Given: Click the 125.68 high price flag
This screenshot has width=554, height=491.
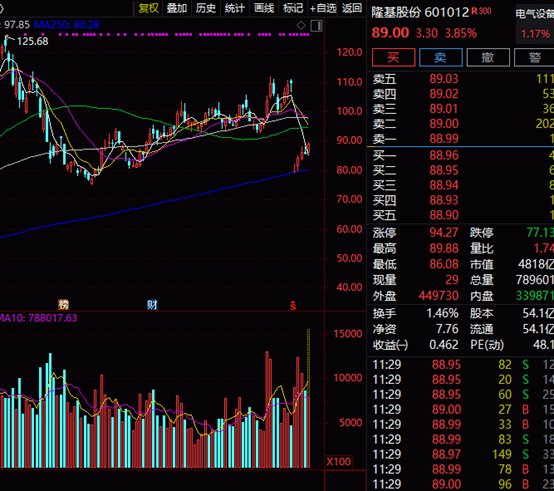Looking at the screenshot, I should (x=32, y=41).
